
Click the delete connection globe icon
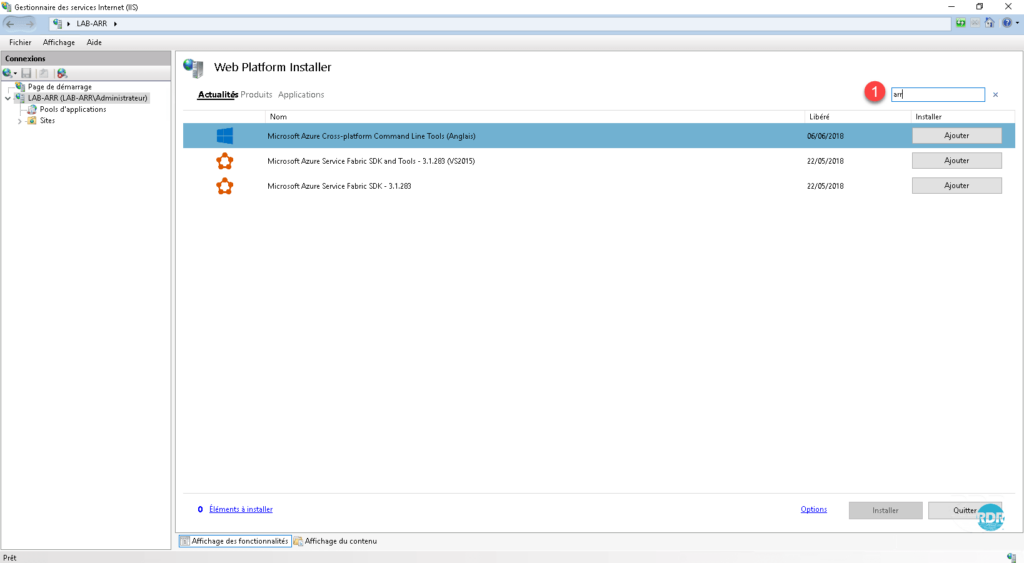[62, 73]
